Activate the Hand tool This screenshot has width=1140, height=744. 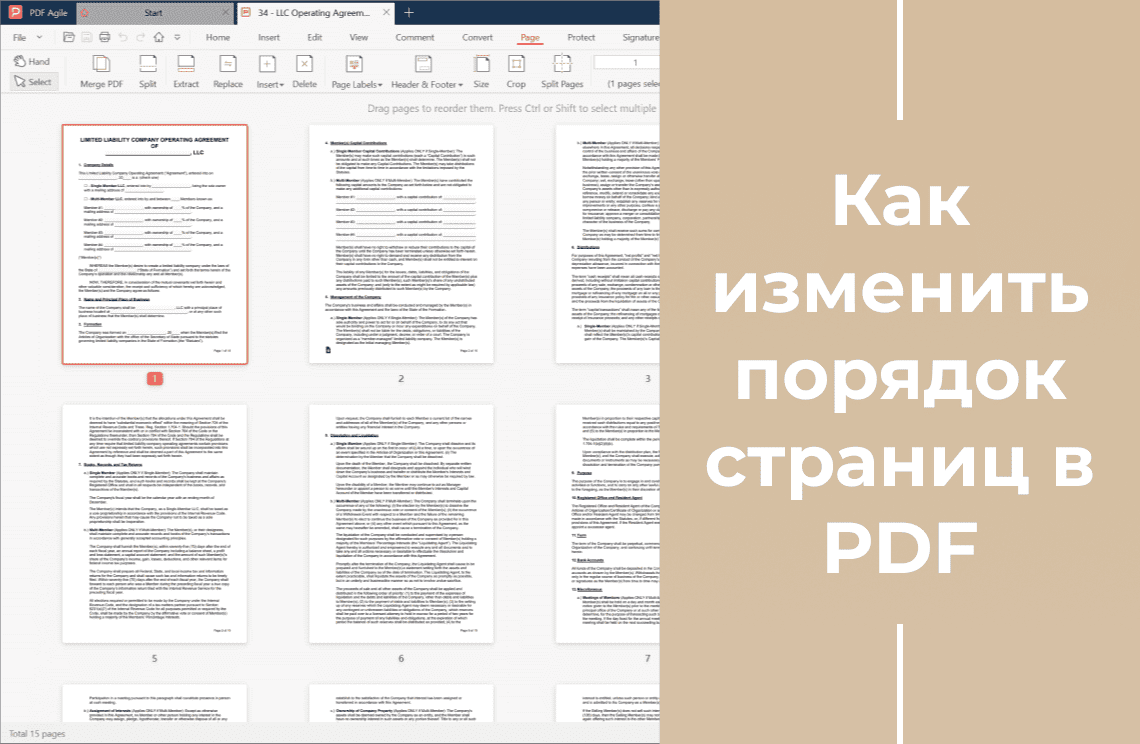tap(31, 61)
